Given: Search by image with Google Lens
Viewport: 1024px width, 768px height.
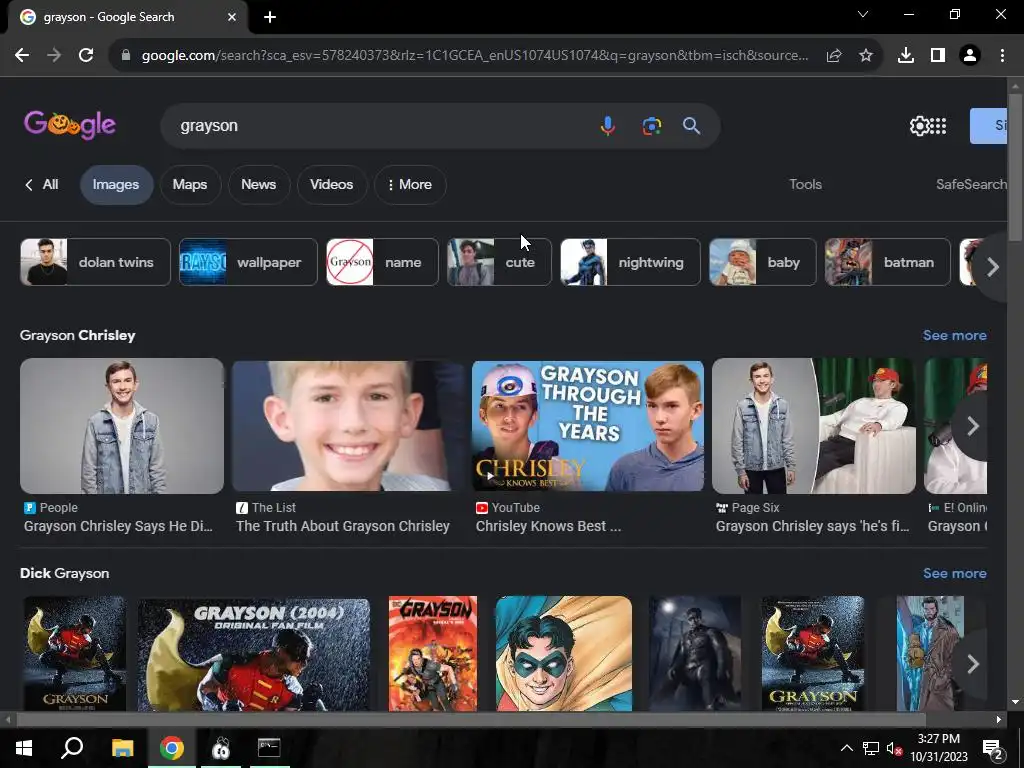Looking at the screenshot, I should (x=651, y=125).
